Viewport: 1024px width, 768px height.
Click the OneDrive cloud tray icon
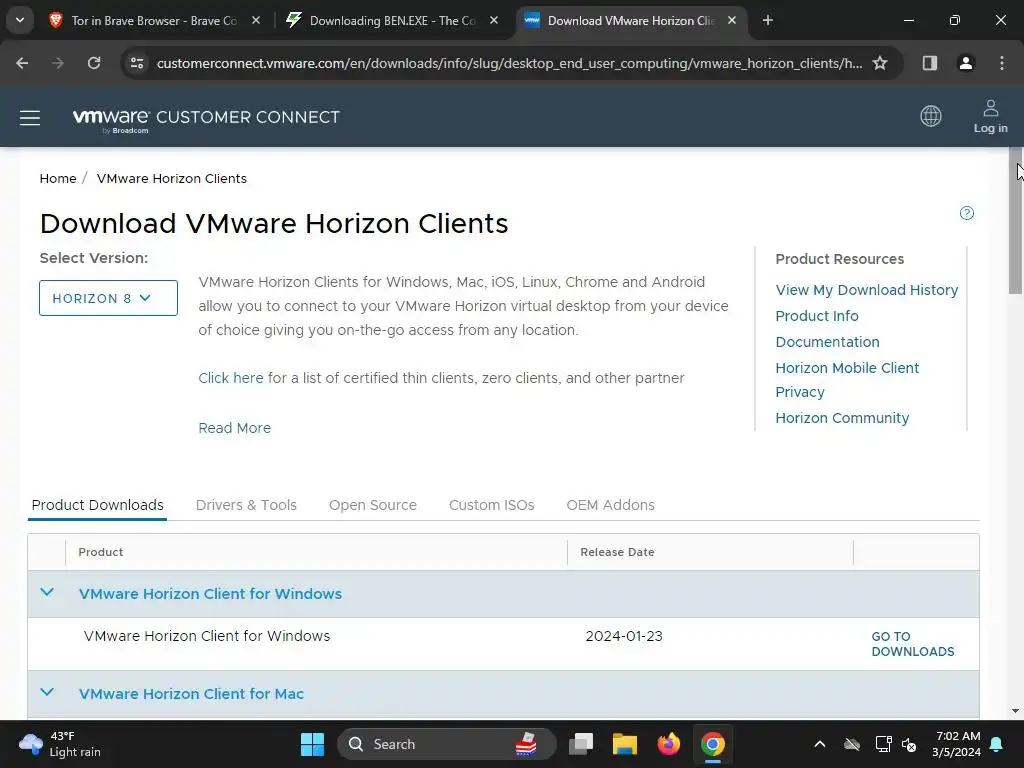pyautogui.click(x=852, y=744)
